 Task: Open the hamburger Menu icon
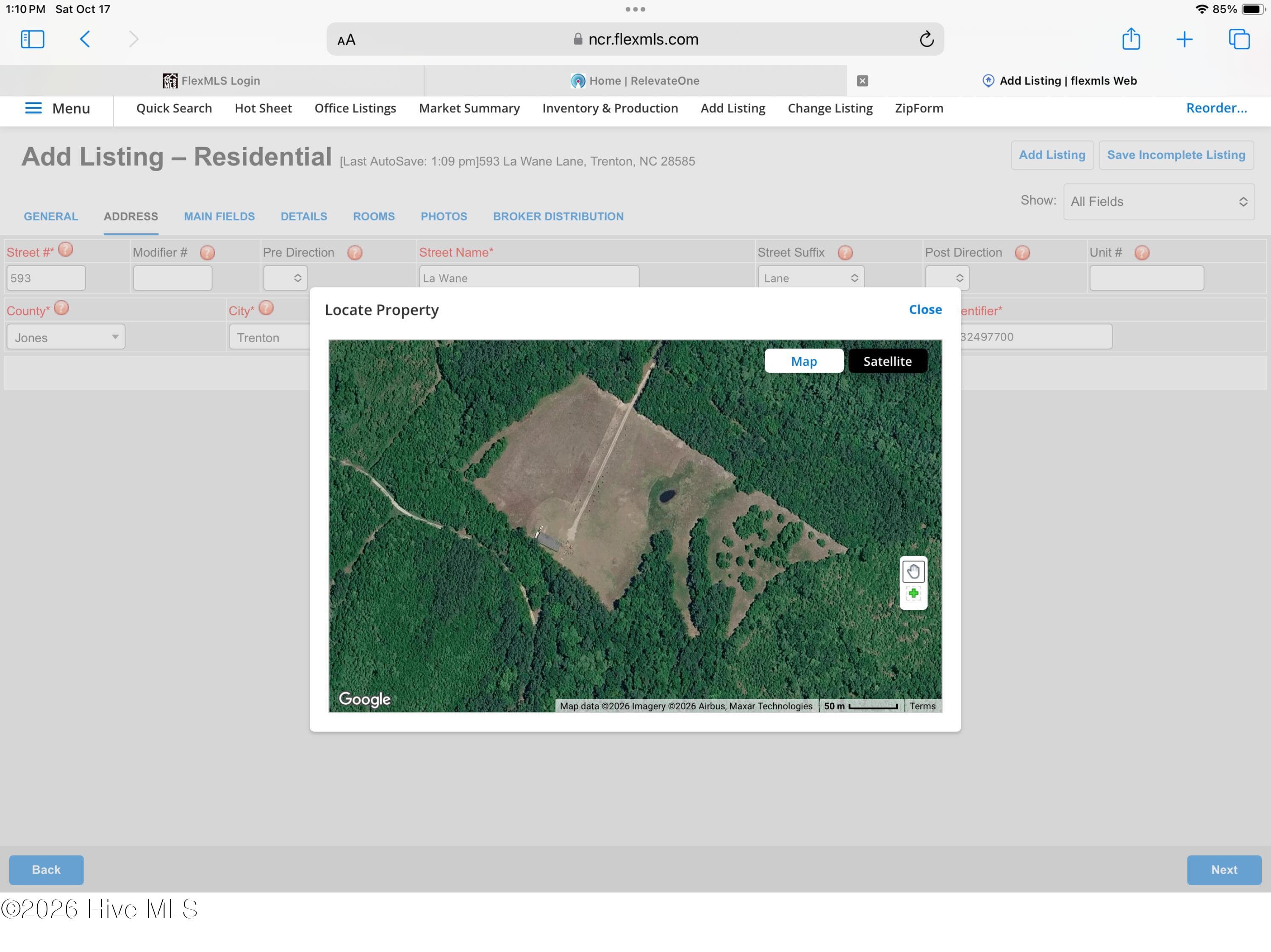tap(33, 108)
